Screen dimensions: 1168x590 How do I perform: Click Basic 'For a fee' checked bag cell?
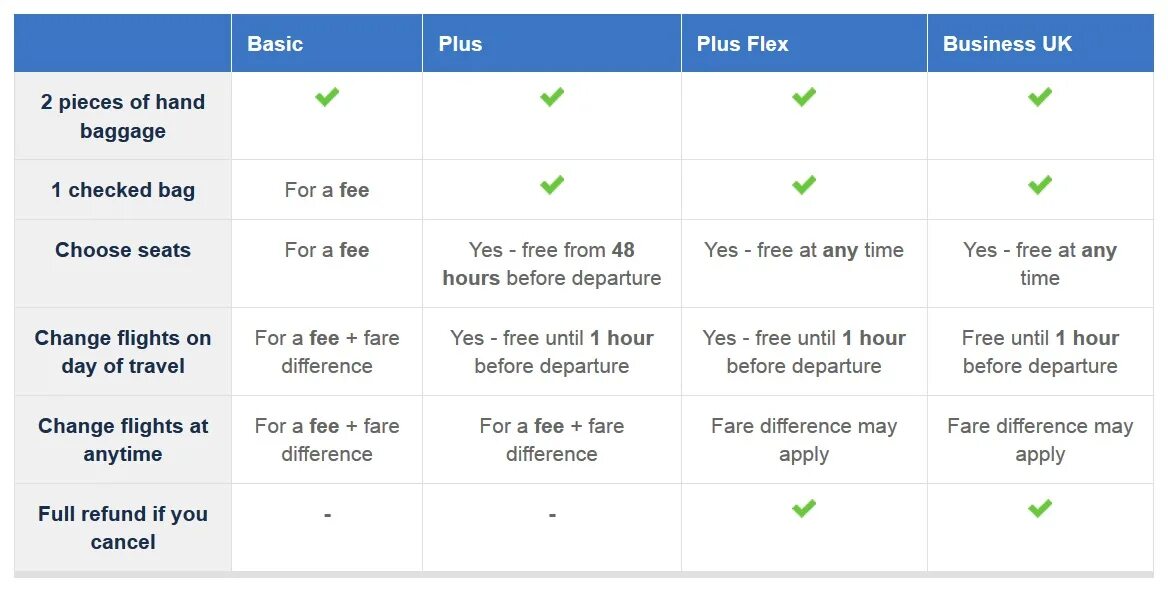tap(327, 190)
